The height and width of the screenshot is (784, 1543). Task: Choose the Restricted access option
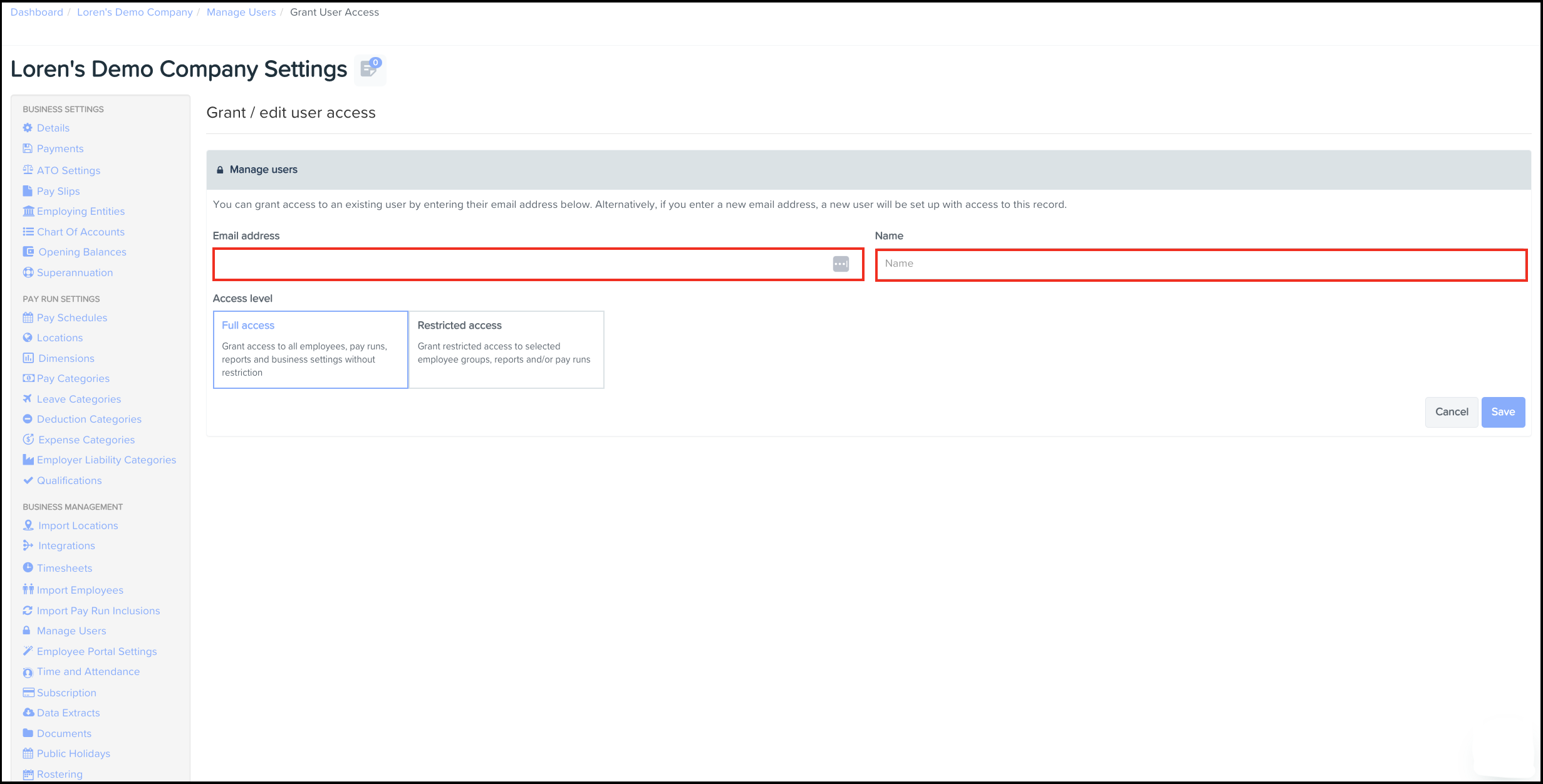506,350
